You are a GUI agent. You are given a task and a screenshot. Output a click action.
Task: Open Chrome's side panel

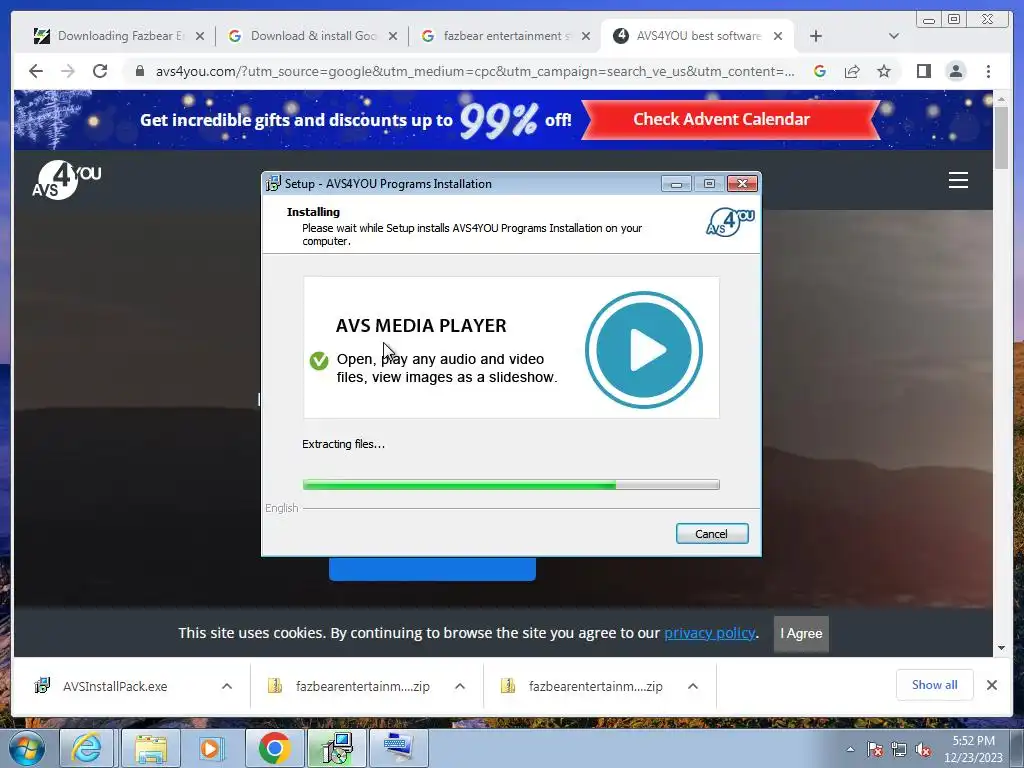click(x=923, y=71)
